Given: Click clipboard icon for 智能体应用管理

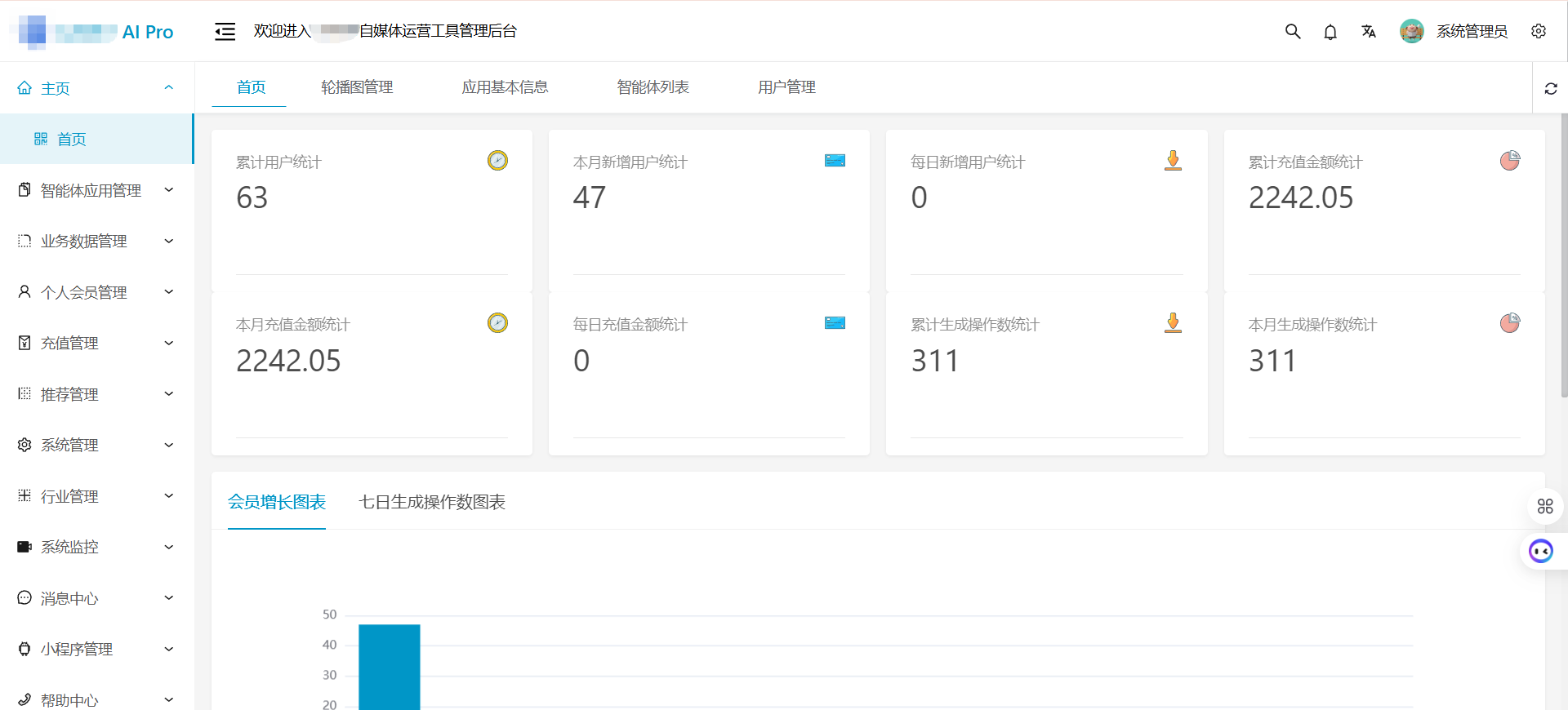Looking at the screenshot, I should pos(24,189).
